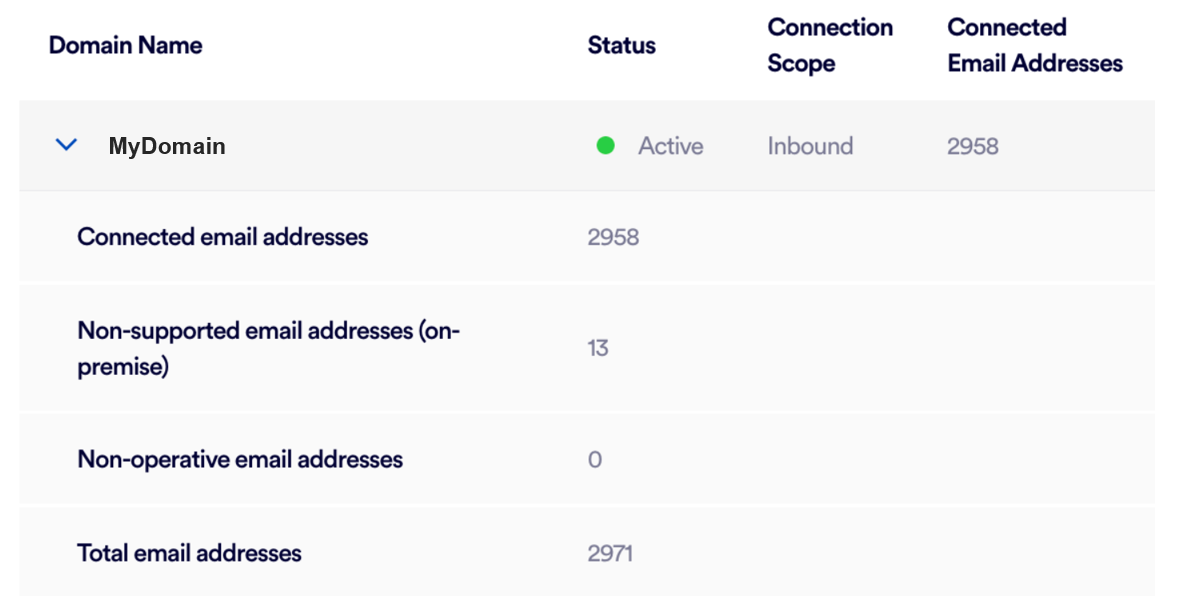Click the Status column header
This screenshot has height=613, width=1177.
click(x=621, y=45)
